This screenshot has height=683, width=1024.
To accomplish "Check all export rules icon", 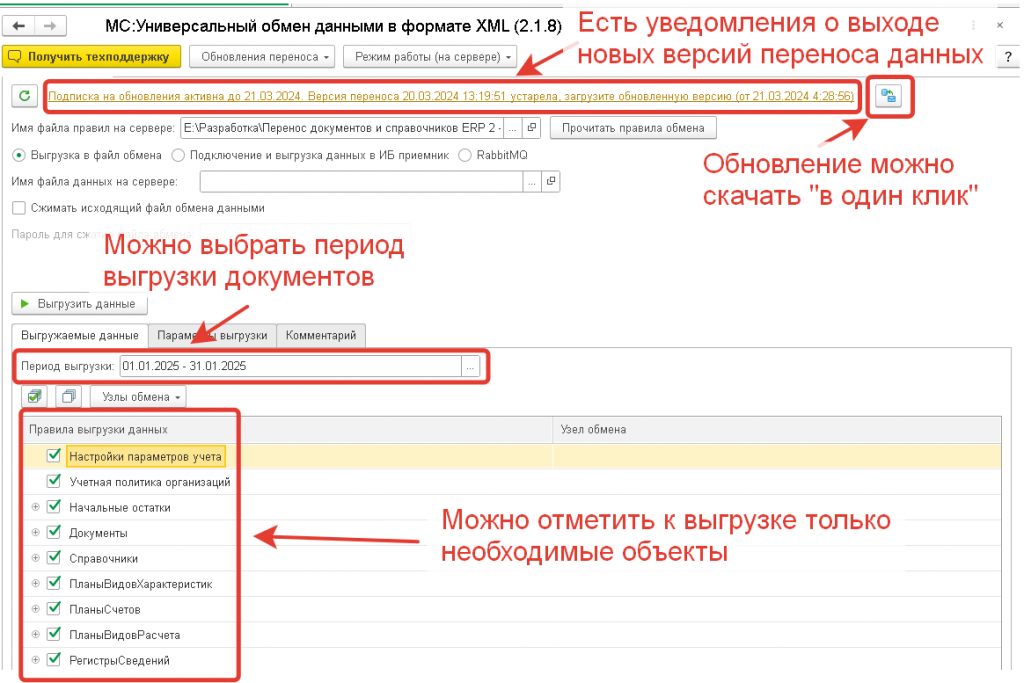I will pos(35,396).
